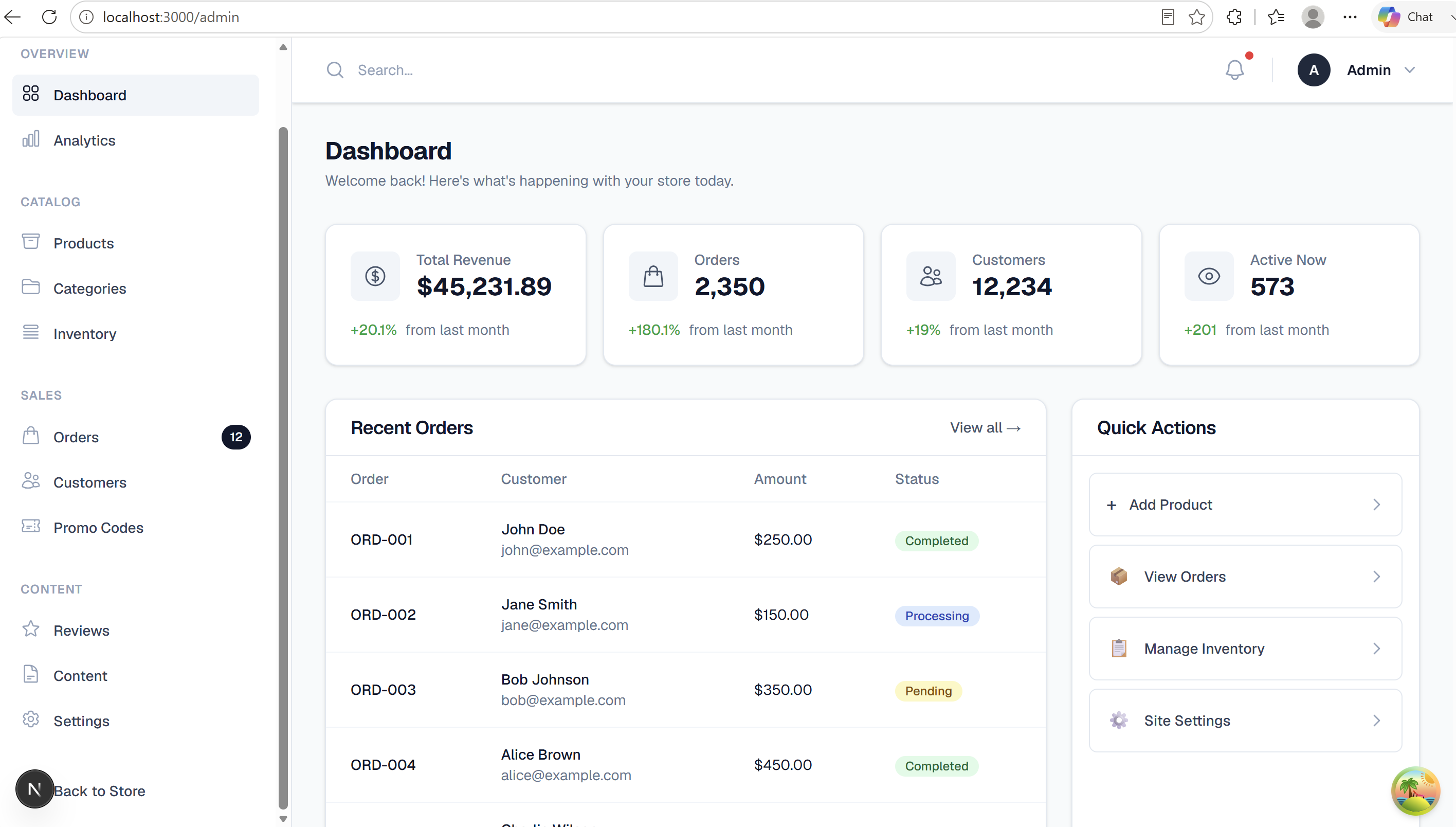Click the browser back arrow
This screenshot has height=827, width=1456.
[12, 17]
